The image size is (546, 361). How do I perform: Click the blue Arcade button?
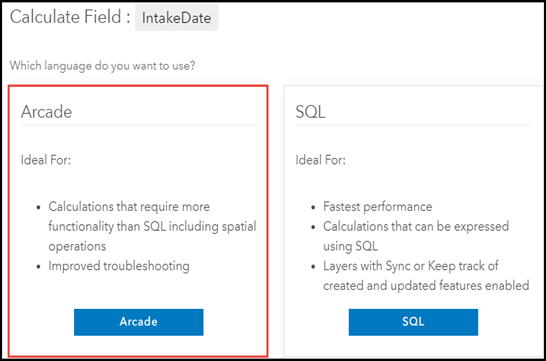139,322
